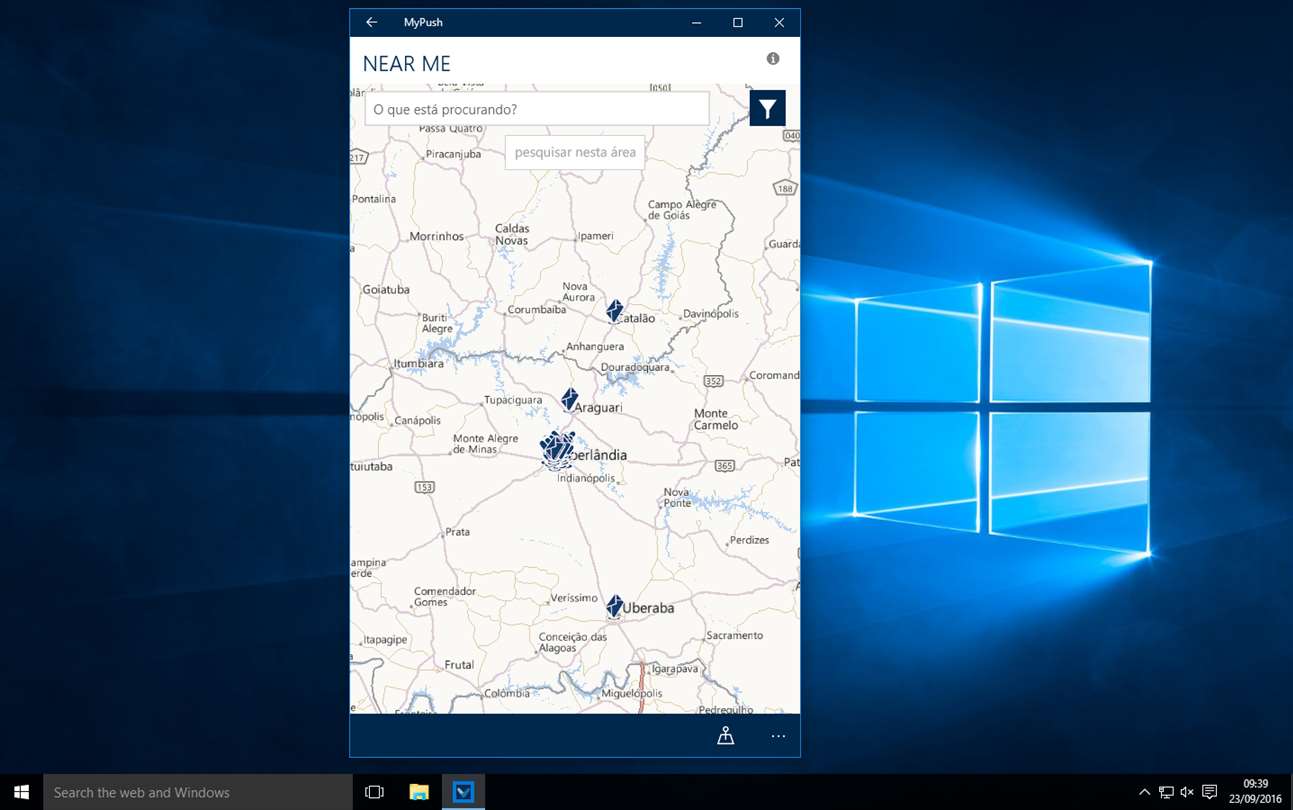Viewport: 1293px width, 810px height.
Task: Click the 'Goiatuba' map label
Action: click(x=386, y=289)
